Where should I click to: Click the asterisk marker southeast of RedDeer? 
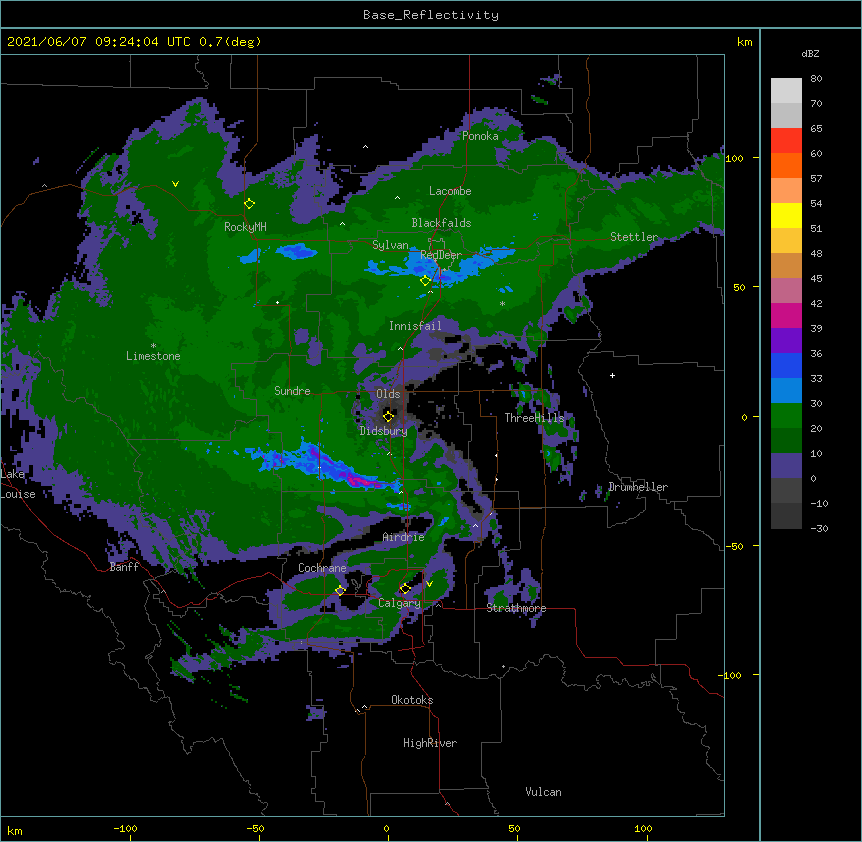[x=502, y=303]
